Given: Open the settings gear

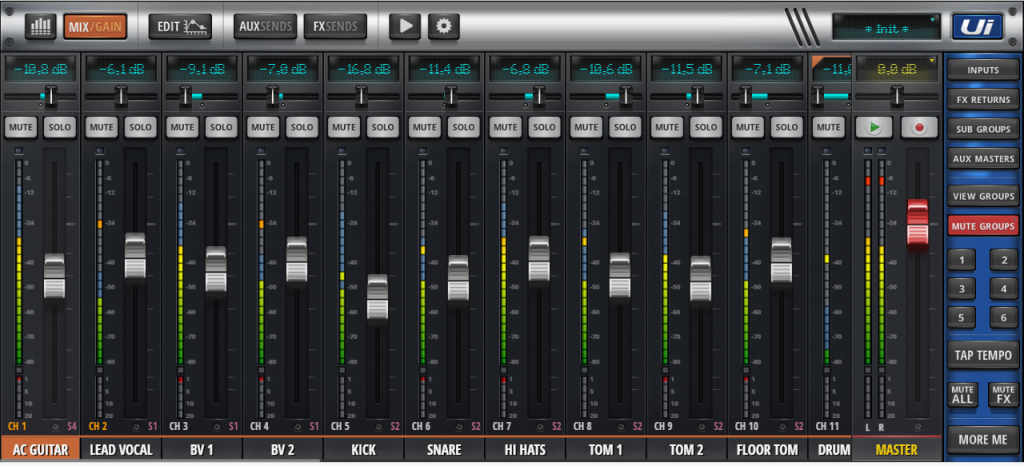Looking at the screenshot, I should click(444, 26).
